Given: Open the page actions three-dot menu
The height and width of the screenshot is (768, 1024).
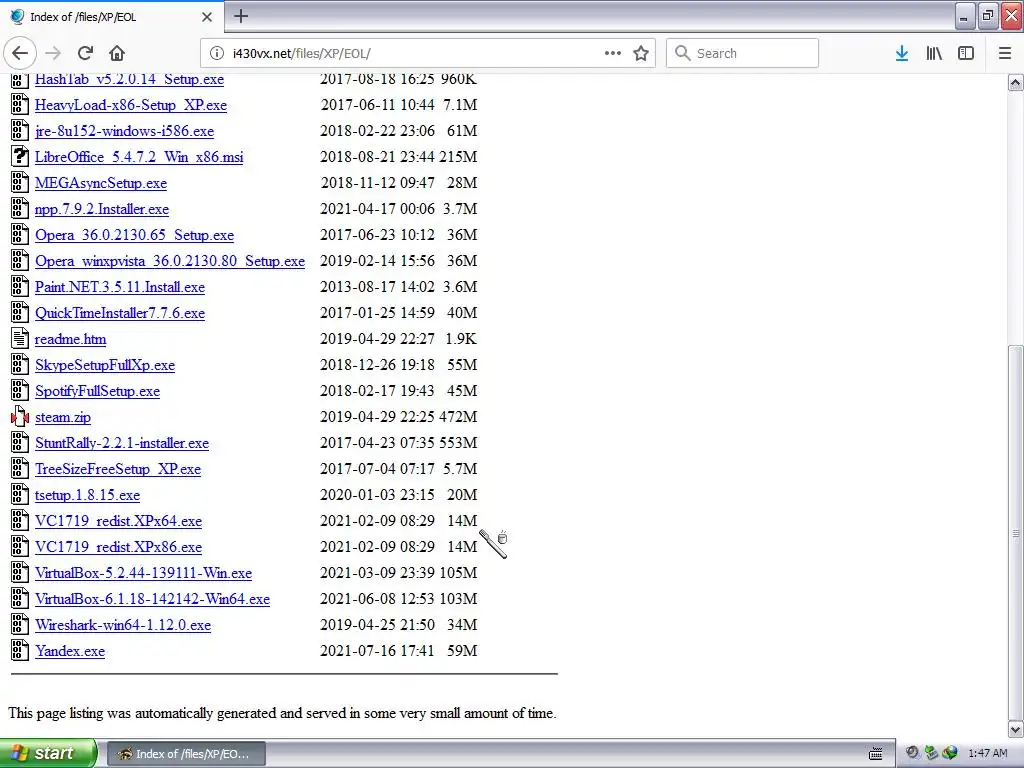Looking at the screenshot, I should [x=613, y=53].
